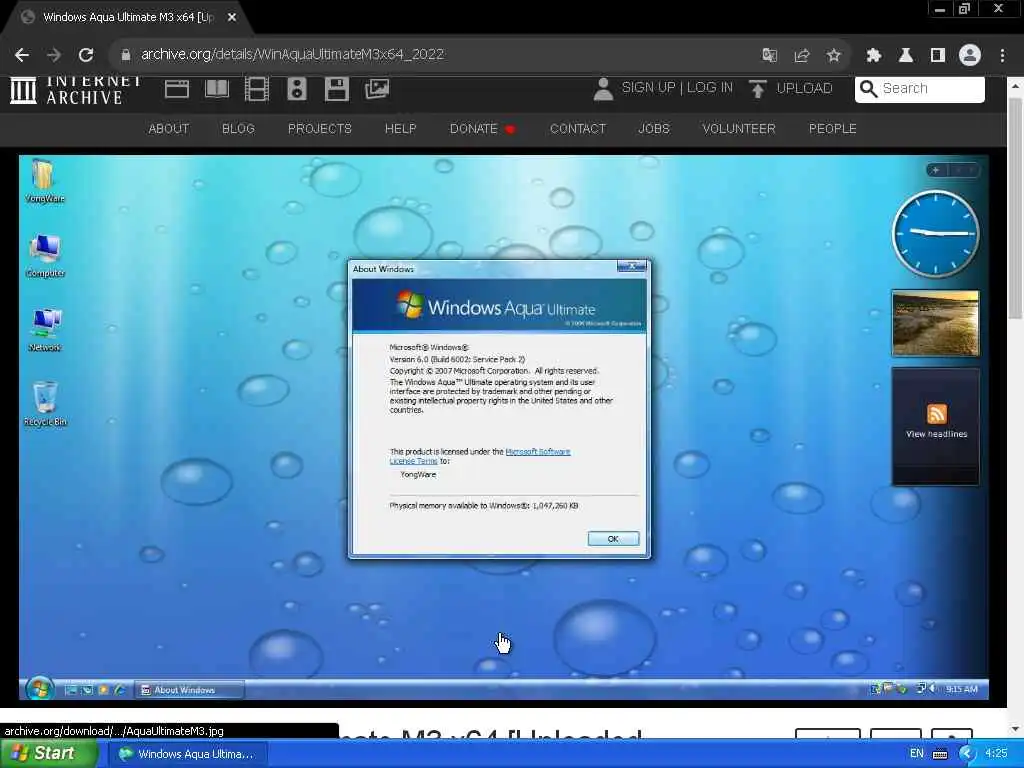Open the BLOG menu item
The width and height of the screenshot is (1024, 768).
[x=238, y=129]
